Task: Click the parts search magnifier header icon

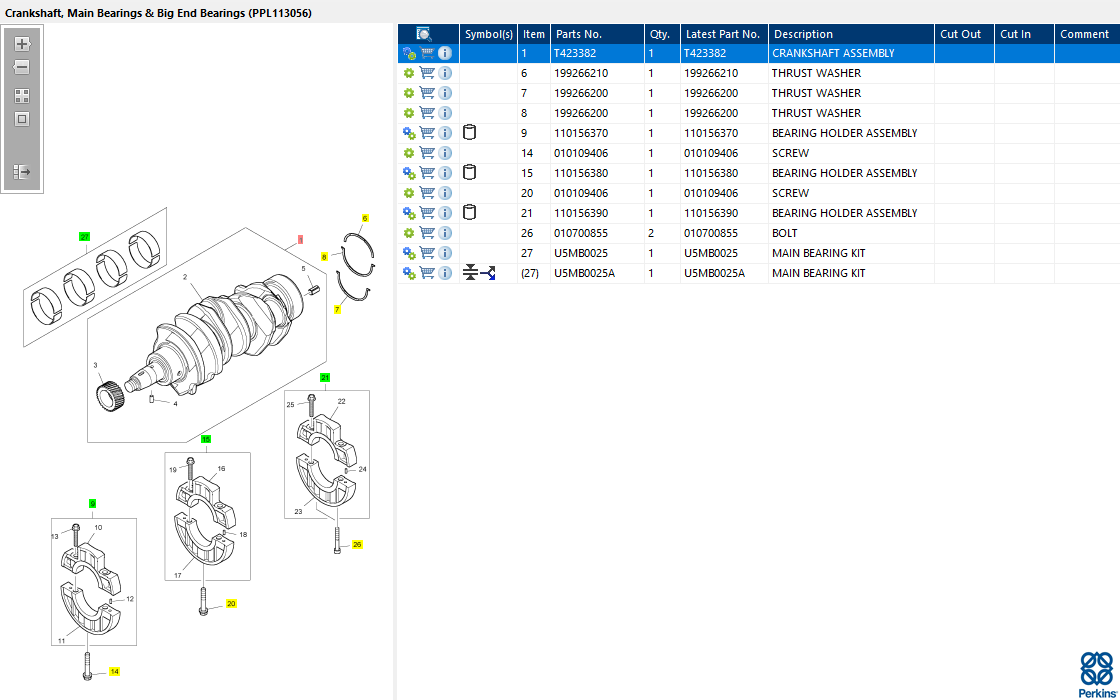Action: (424, 34)
